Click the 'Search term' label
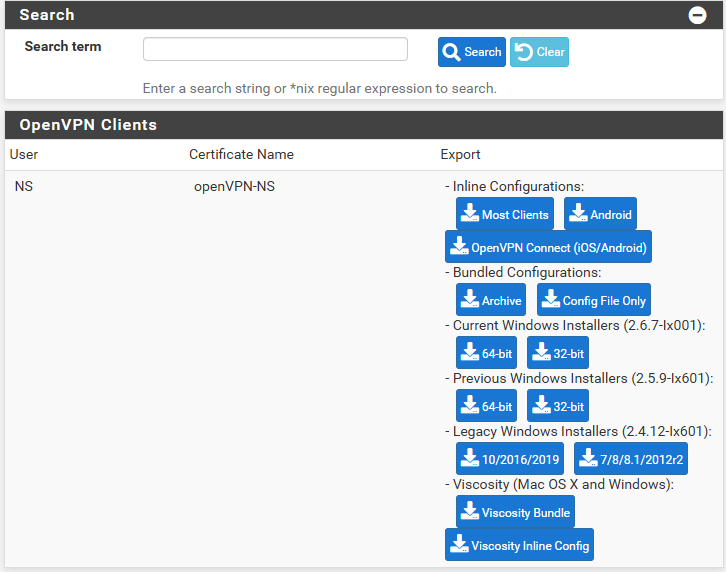The image size is (726, 572). [x=63, y=46]
